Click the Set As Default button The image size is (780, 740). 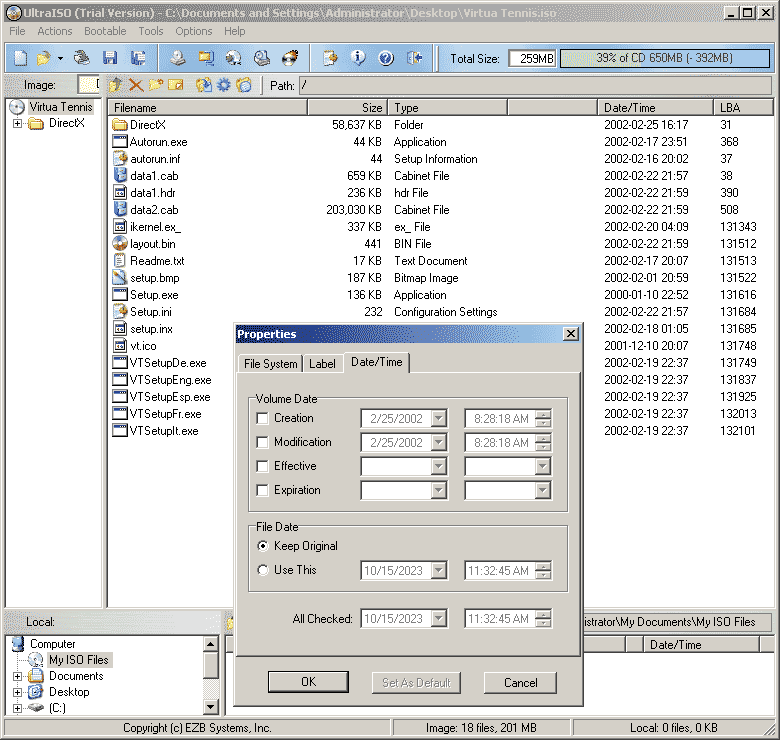tap(416, 682)
